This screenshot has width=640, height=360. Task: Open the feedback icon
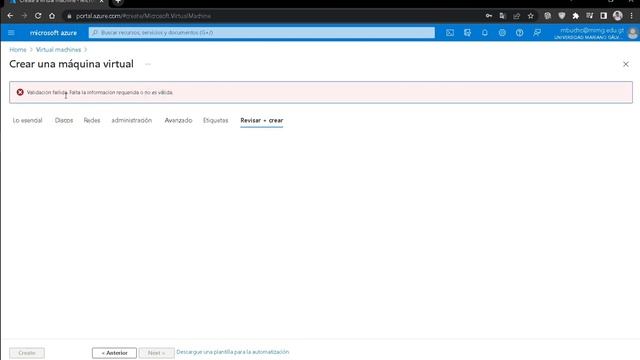pyautogui.click(x=537, y=33)
